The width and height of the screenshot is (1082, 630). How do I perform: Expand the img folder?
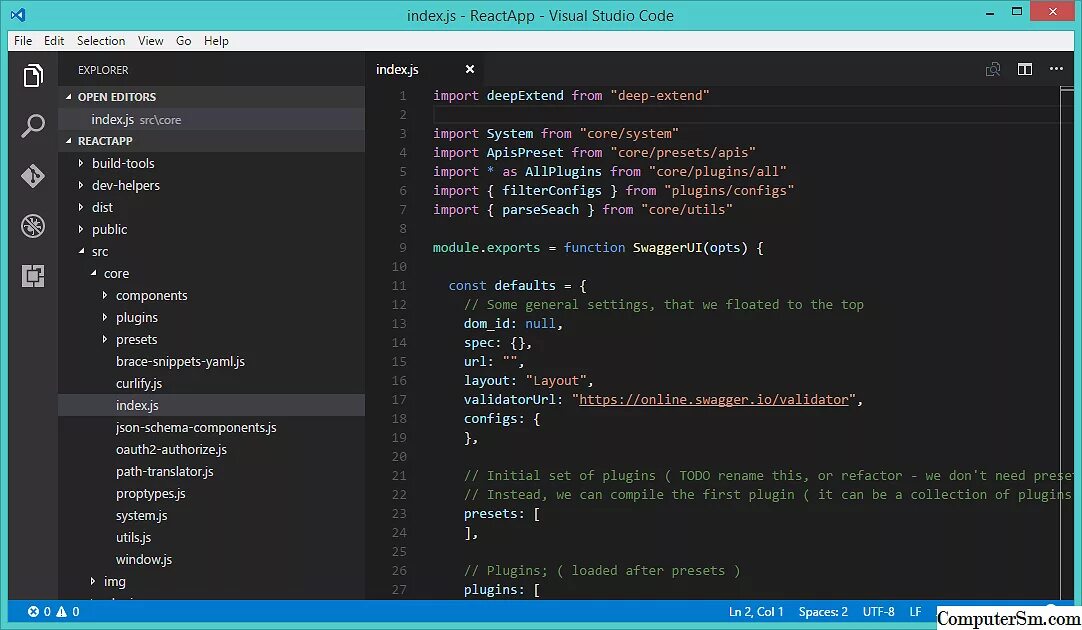click(x=93, y=582)
